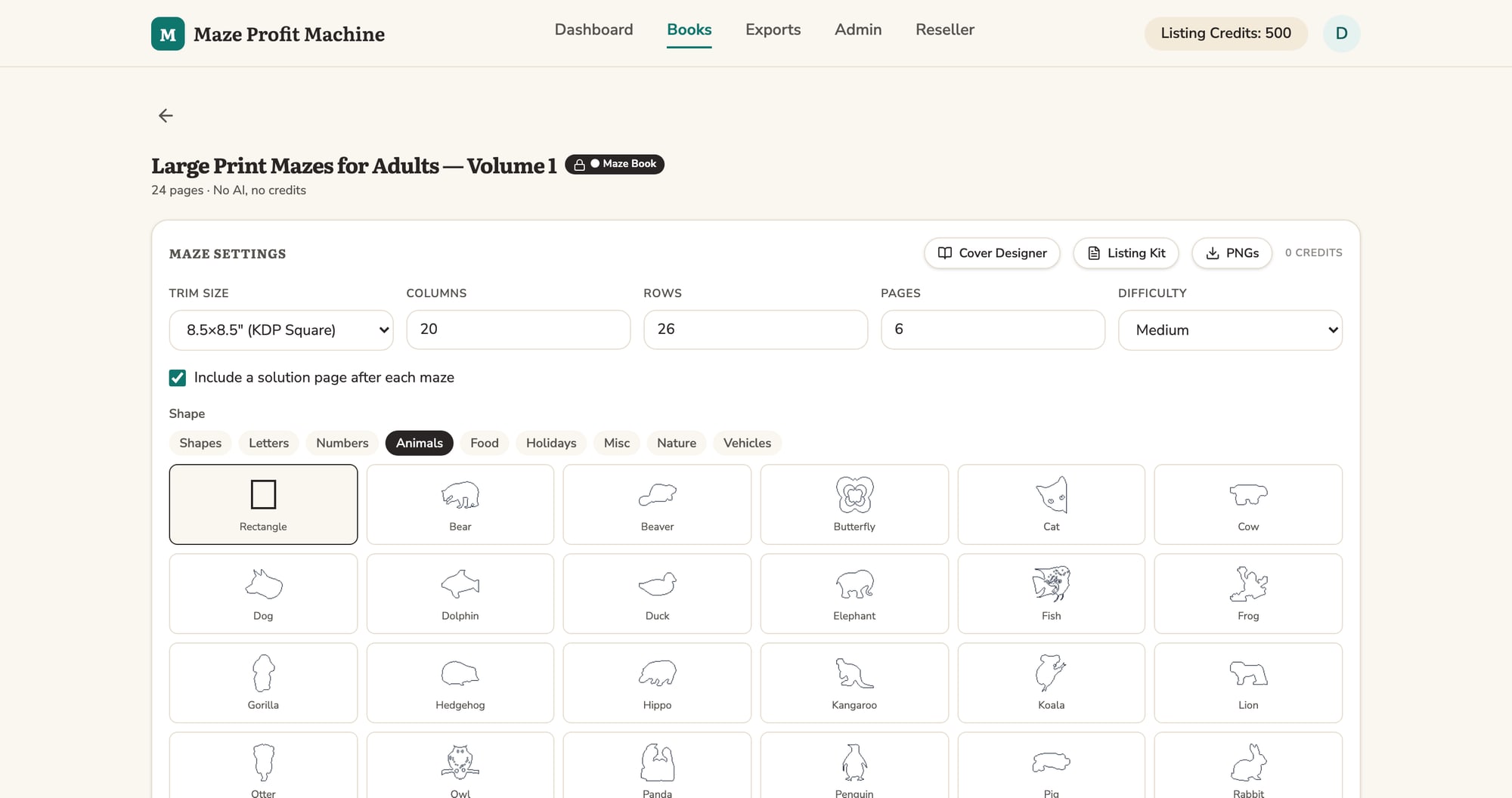Select the Hippo shape tile
The height and width of the screenshot is (798, 1512).
click(x=657, y=682)
